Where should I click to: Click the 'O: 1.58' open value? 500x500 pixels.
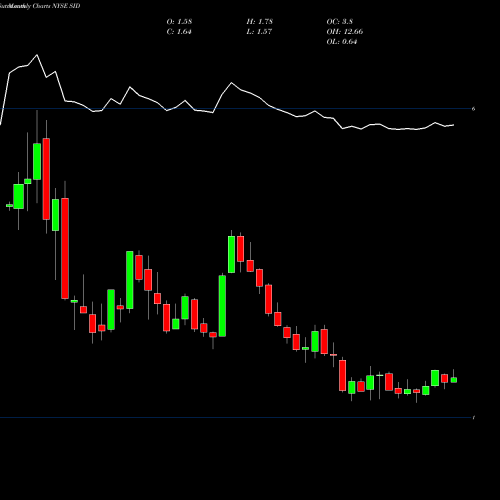(x=179, y=22)
